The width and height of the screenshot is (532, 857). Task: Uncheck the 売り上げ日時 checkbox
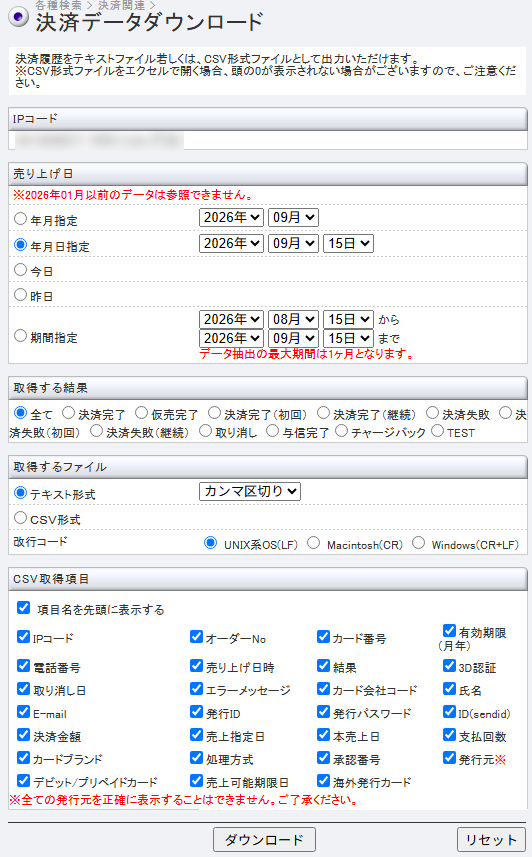coord(196,666)
